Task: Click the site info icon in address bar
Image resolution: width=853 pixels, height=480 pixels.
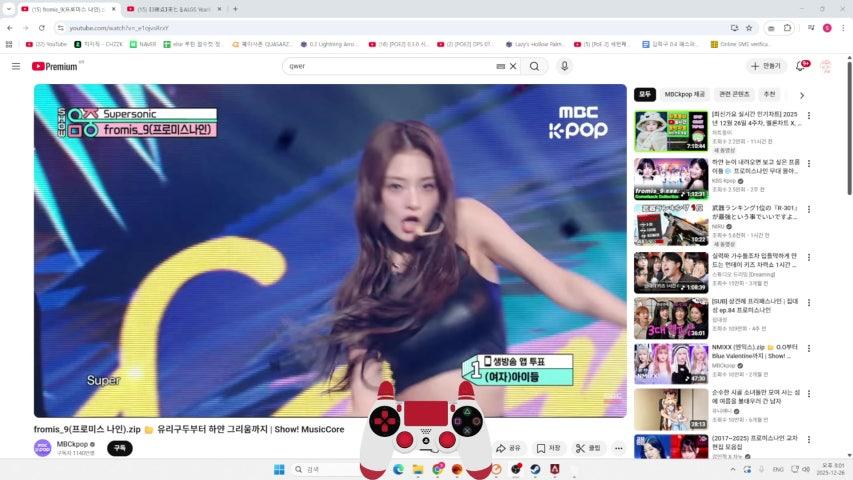Action: click(x=60, y=28)
